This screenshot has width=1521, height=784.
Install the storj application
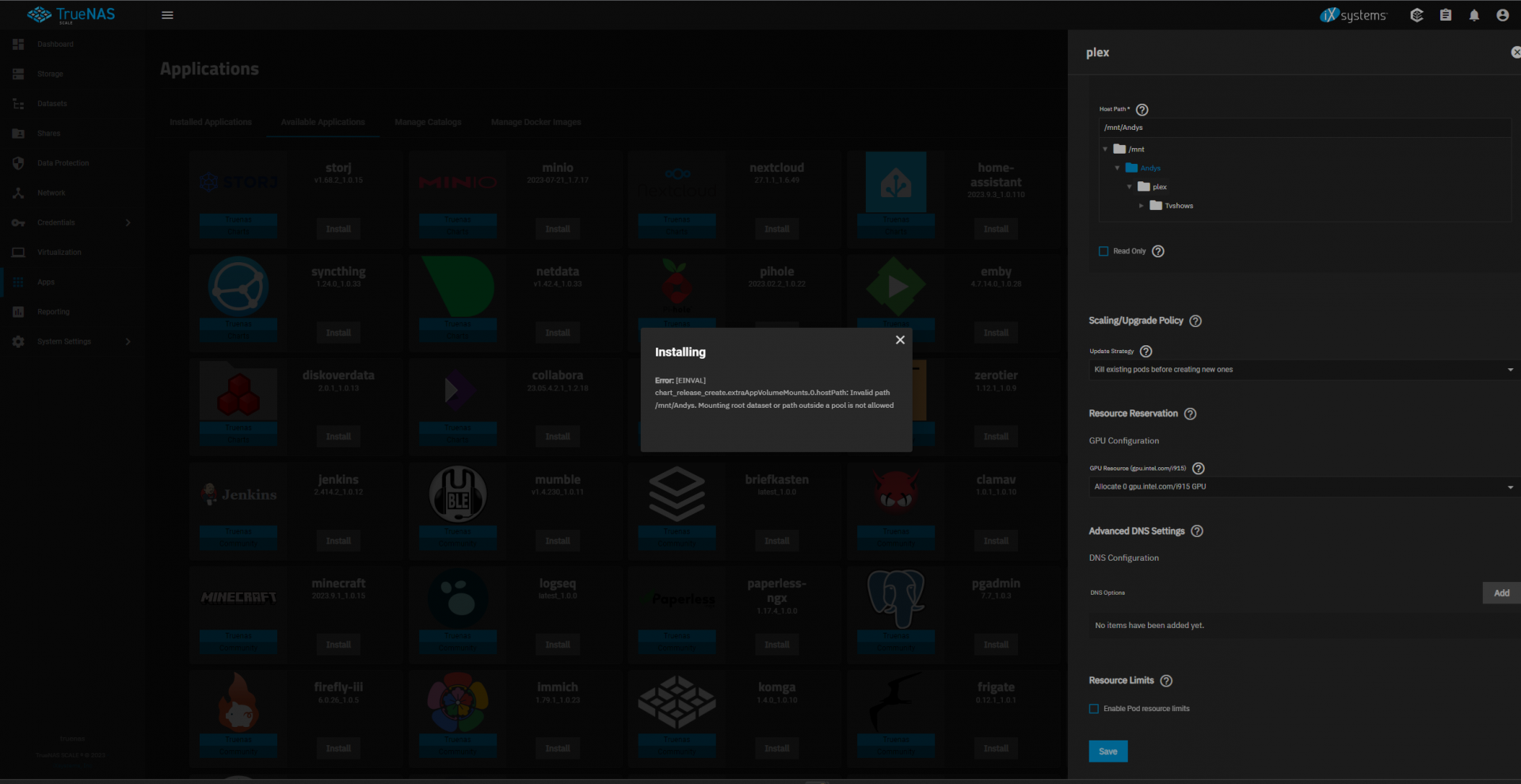pyautogui.click(x=338, y=229)
